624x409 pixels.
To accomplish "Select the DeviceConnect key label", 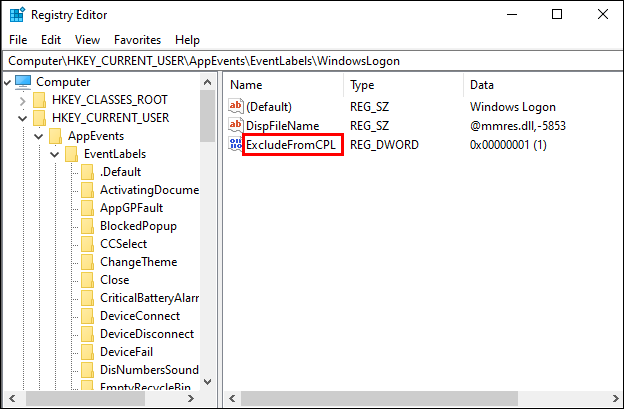I will coord(140,316).
